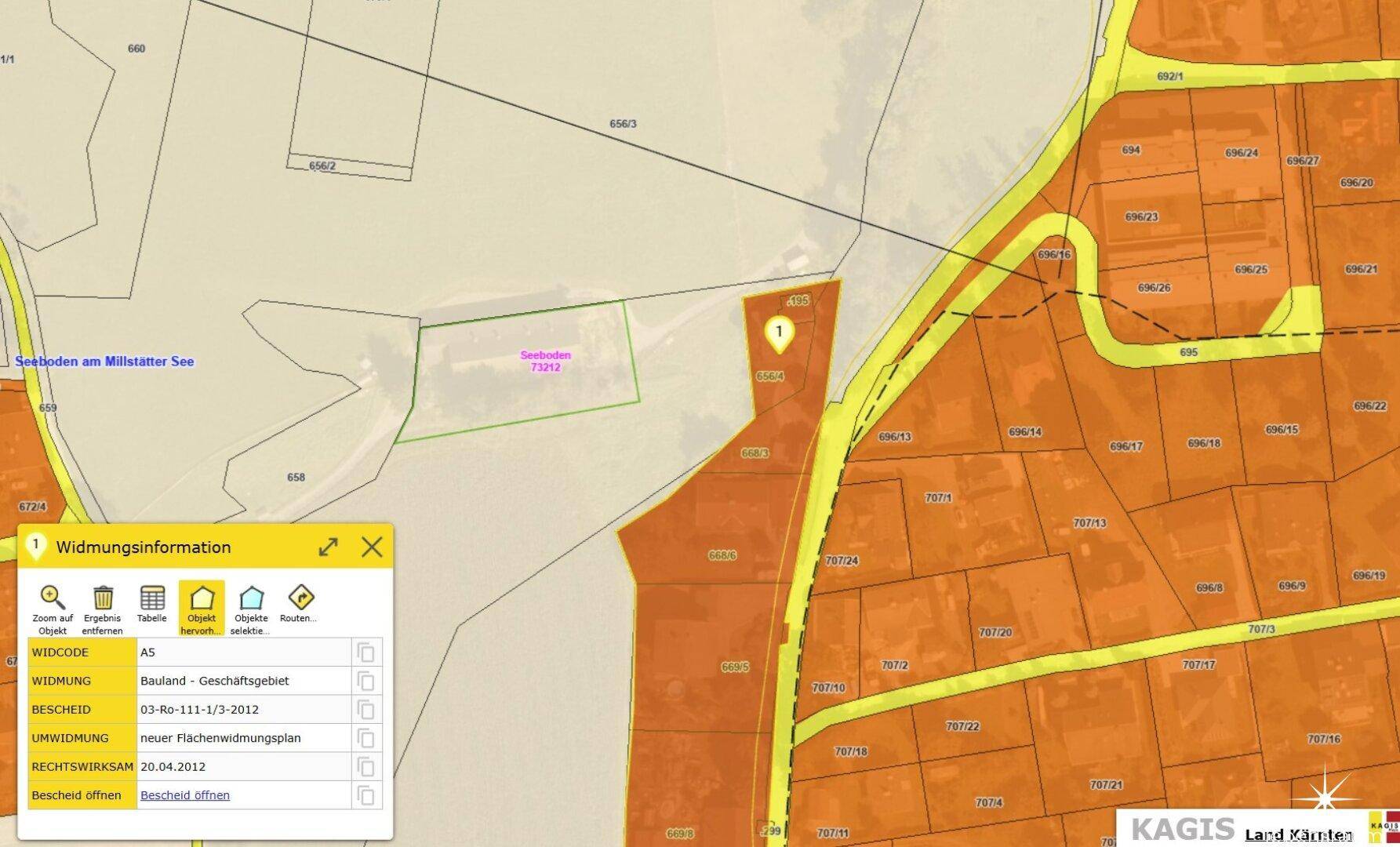The image size is (1400, 847).
Task: Select road parcel label 695
Action: (x=1188, y=352)
